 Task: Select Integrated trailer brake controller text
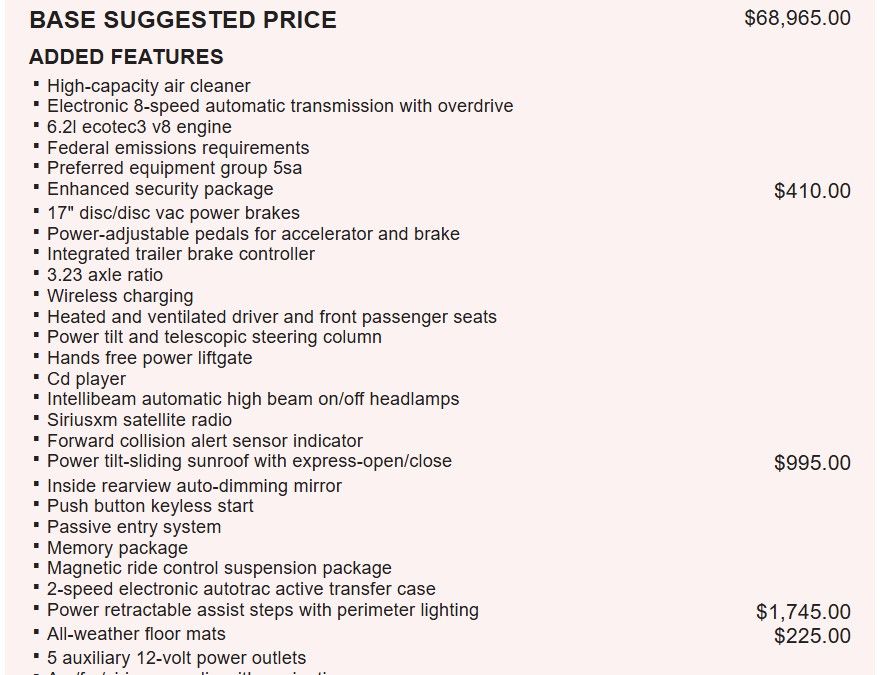click(181, 254)
